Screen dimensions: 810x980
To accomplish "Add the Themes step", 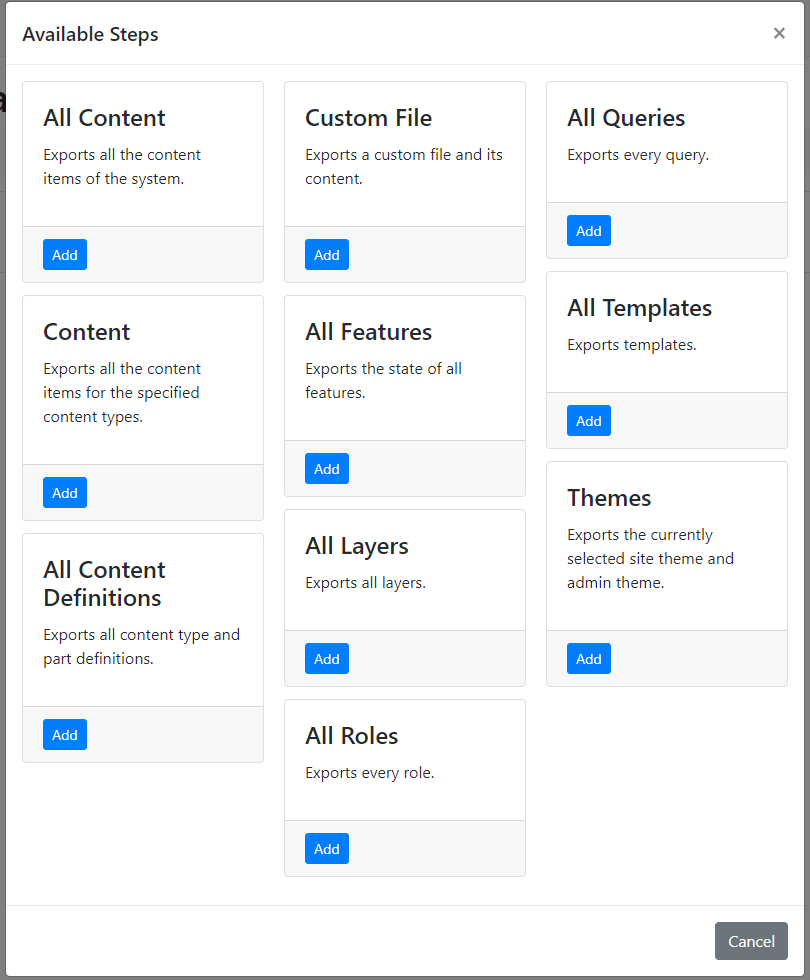I will click(589, 659).
